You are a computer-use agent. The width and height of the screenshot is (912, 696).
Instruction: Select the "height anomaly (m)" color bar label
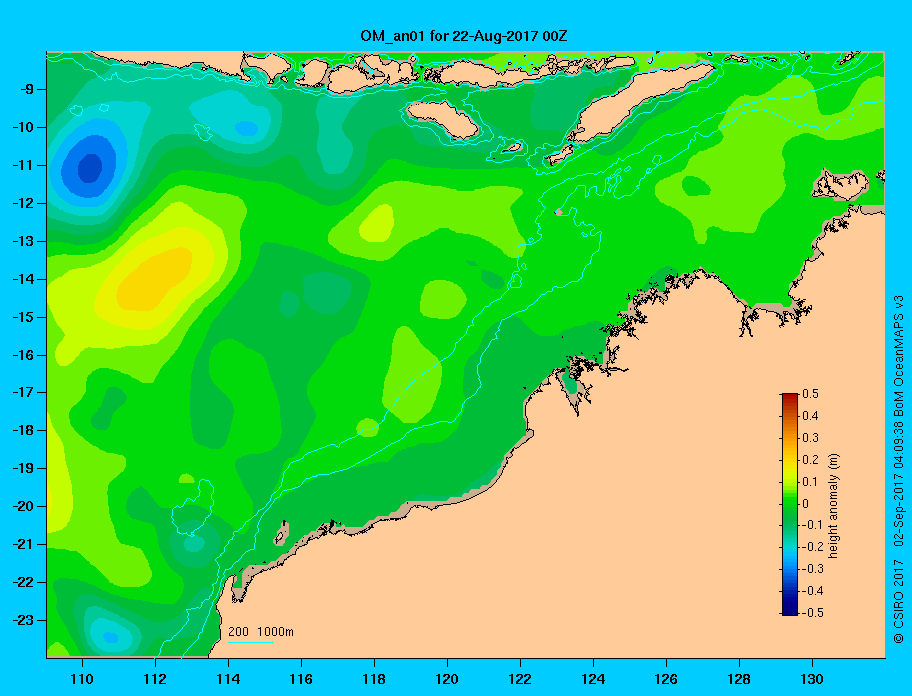click(833, 505)
